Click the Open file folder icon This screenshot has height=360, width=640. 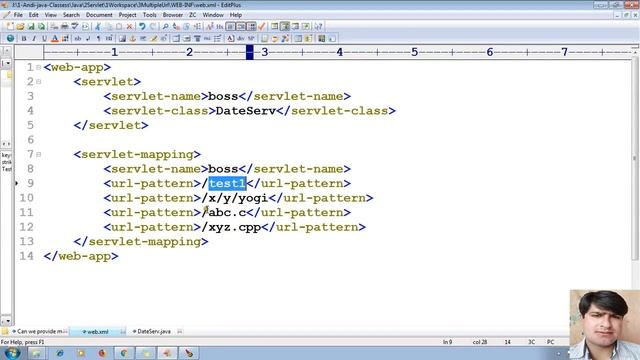[x=20, y=26]
